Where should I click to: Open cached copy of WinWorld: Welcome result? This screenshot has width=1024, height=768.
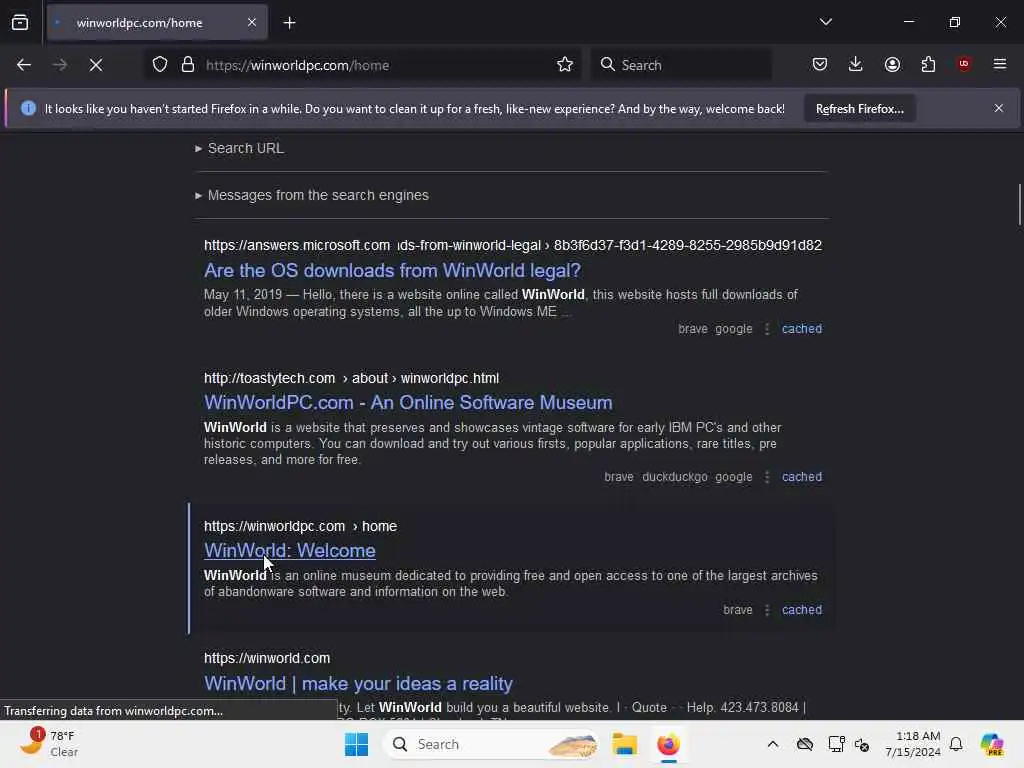pyautogui.click(x=802, y=610)
